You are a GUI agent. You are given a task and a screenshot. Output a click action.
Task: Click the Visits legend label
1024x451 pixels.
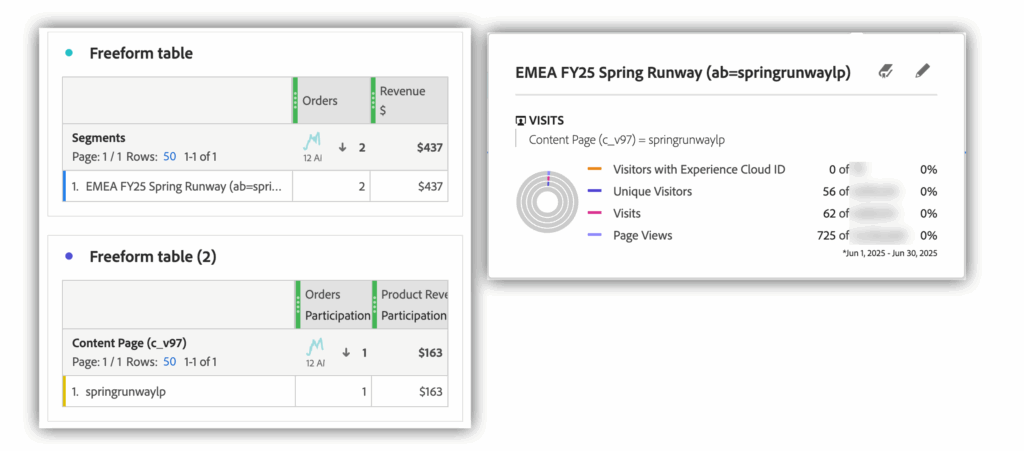click(627, 213)
